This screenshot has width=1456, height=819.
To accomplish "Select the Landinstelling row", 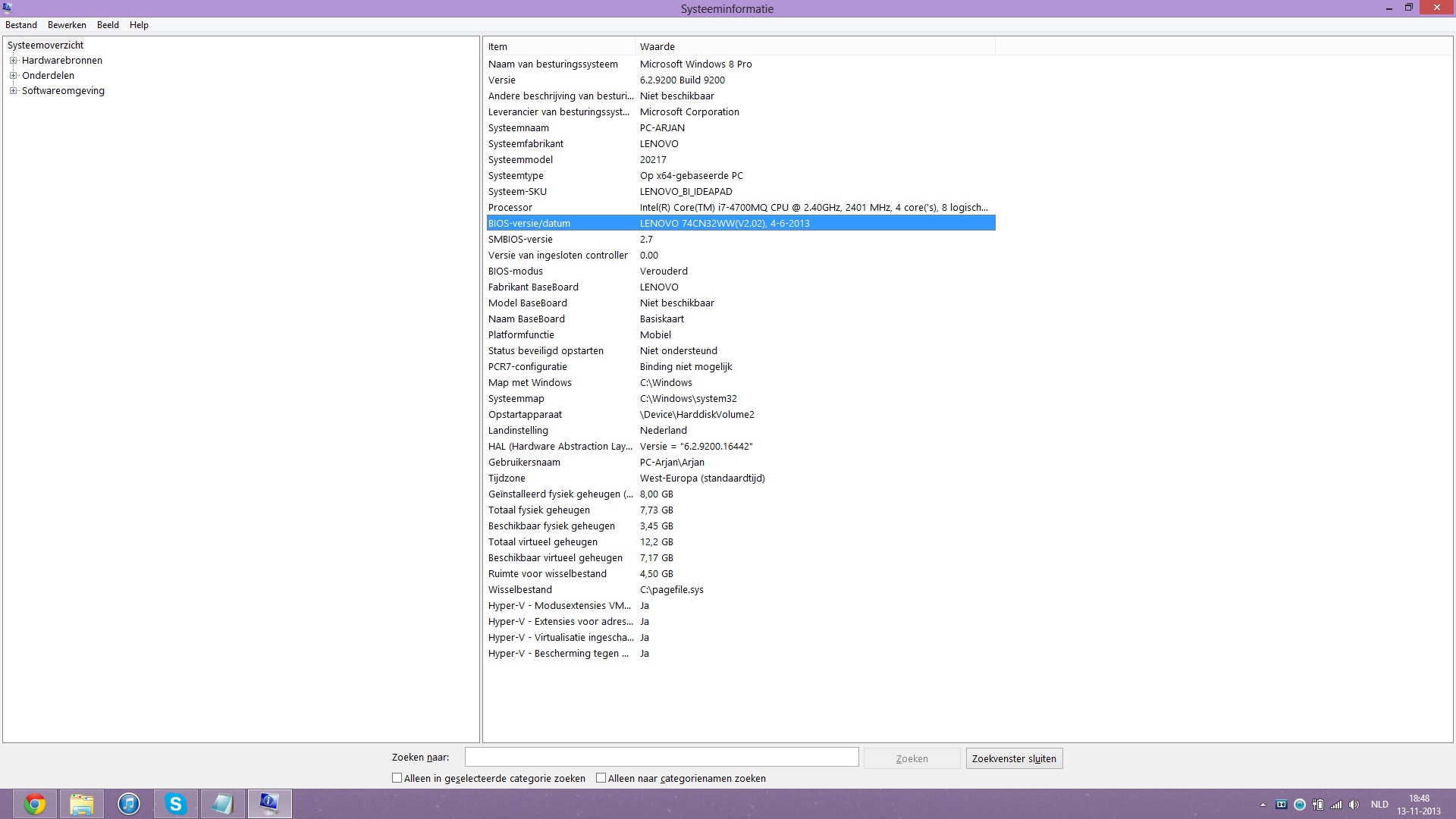I will pyautogui.click(x=740, y=431).
